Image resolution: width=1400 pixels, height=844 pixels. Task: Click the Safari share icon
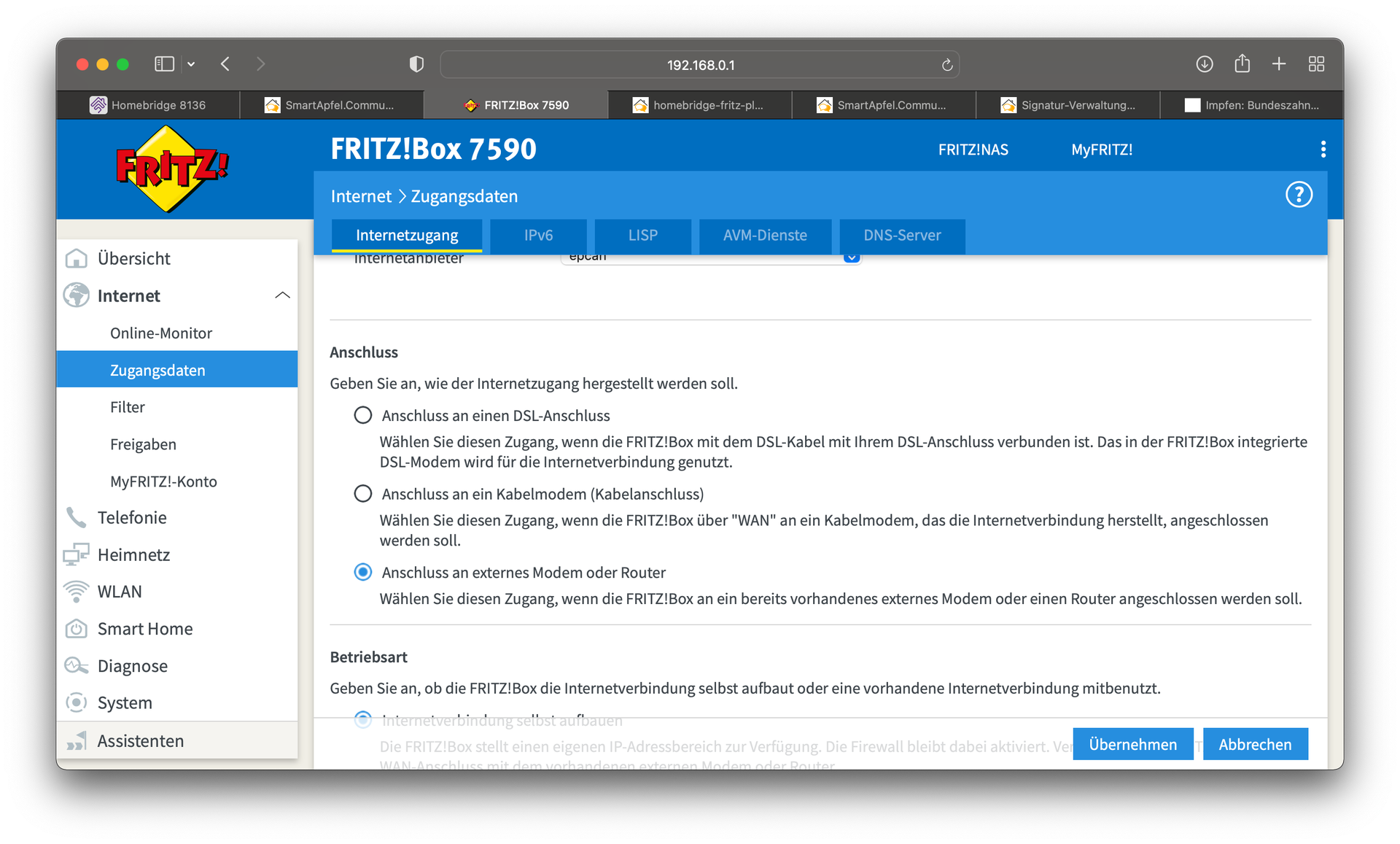point(1242,64)
